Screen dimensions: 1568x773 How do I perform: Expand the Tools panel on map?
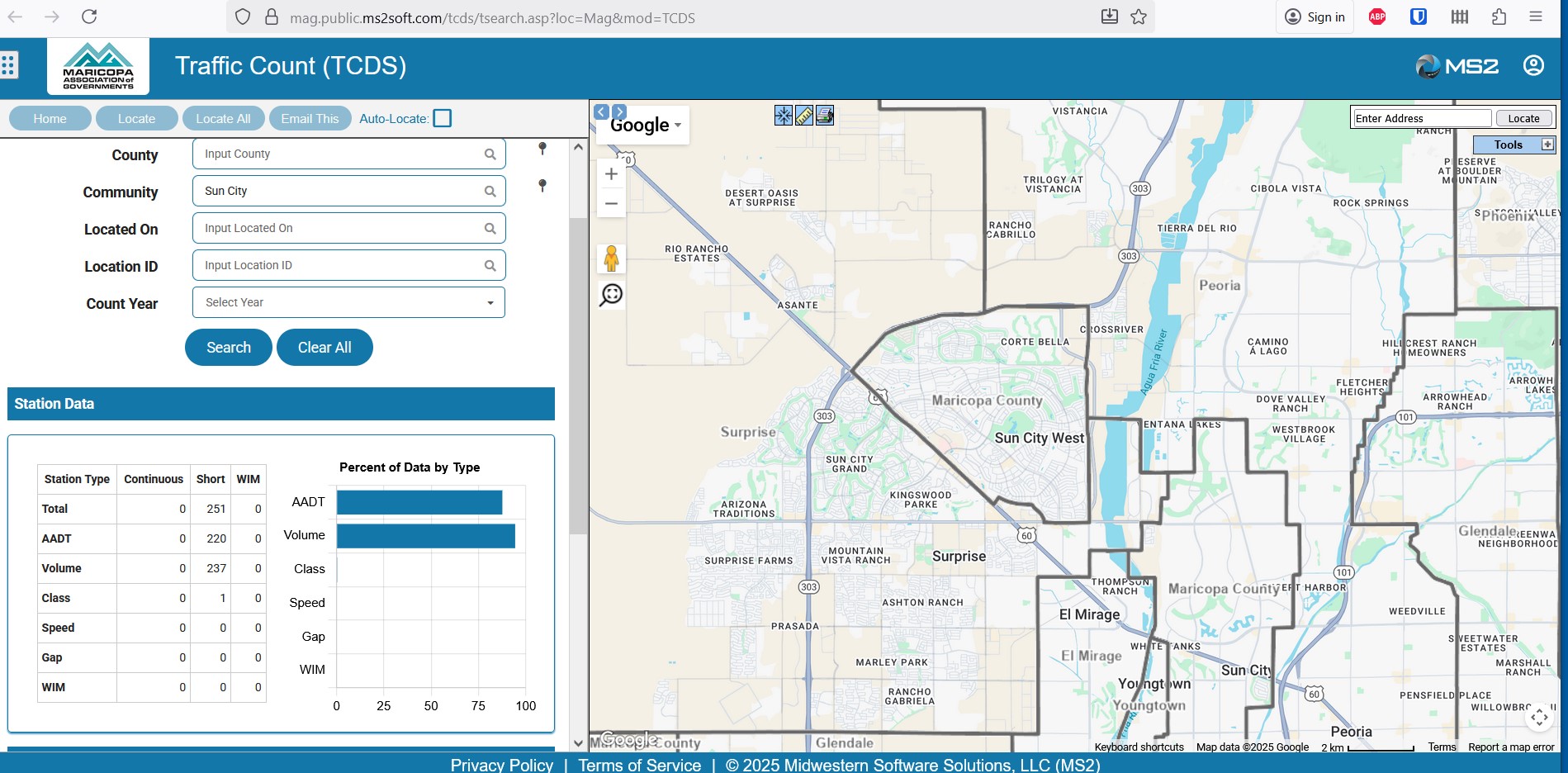coord(1547,145)
